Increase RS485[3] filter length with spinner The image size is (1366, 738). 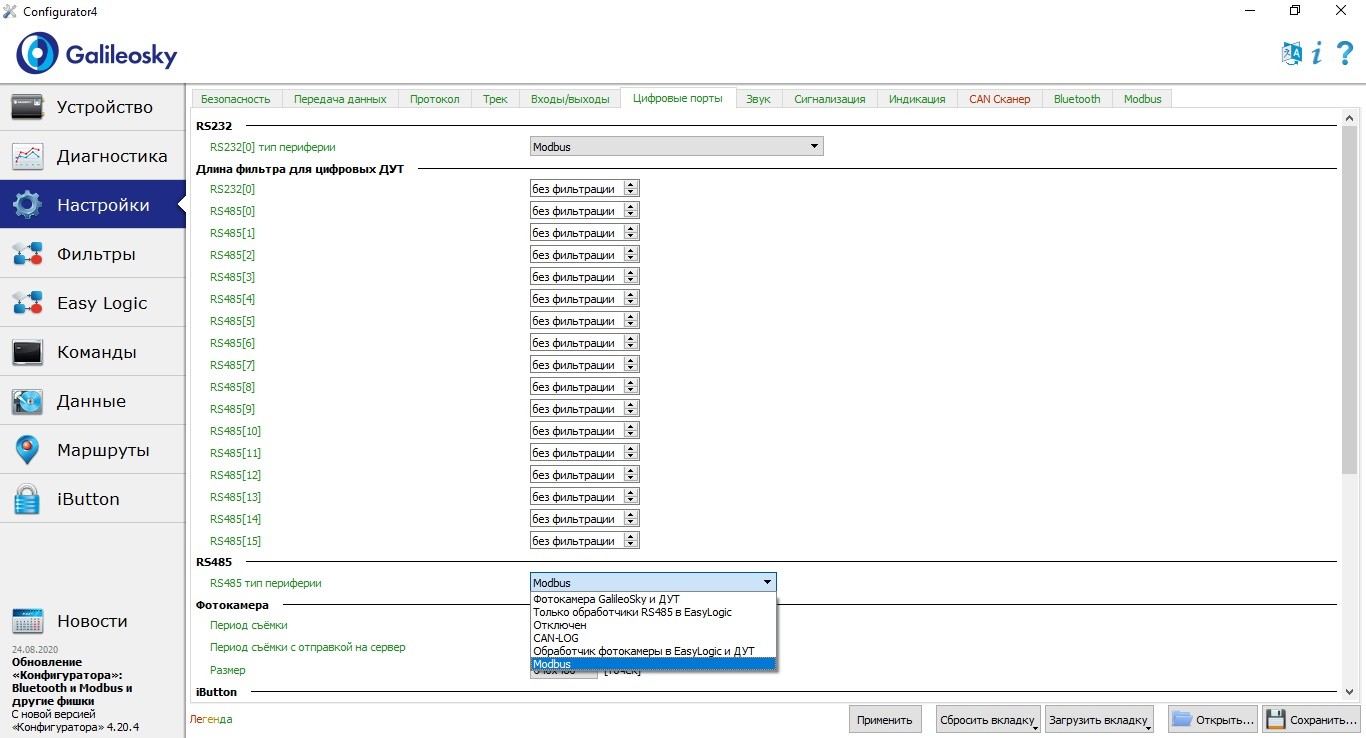coord(630,273)
